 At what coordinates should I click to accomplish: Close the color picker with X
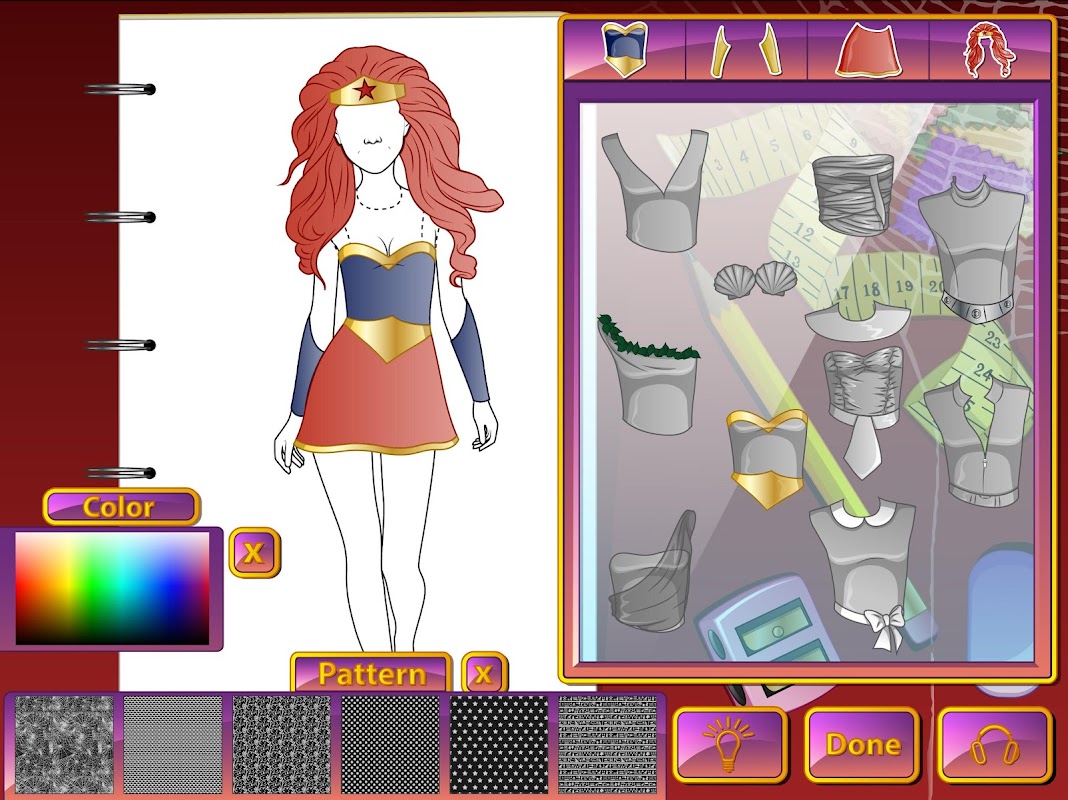(x=255, y=552)
